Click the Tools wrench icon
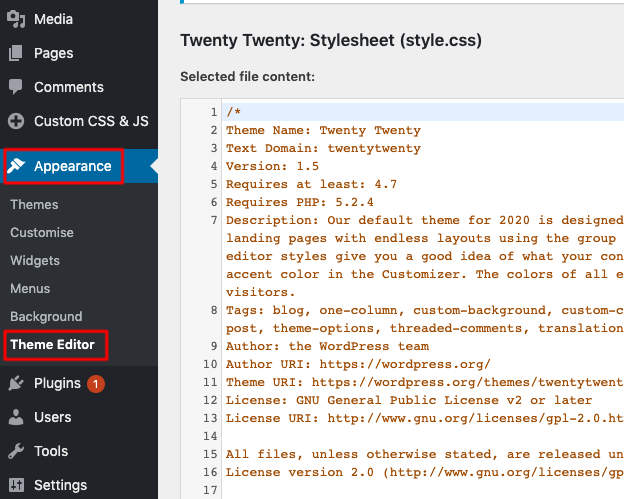Screen dimensions: 624x499 click(16, 451)
